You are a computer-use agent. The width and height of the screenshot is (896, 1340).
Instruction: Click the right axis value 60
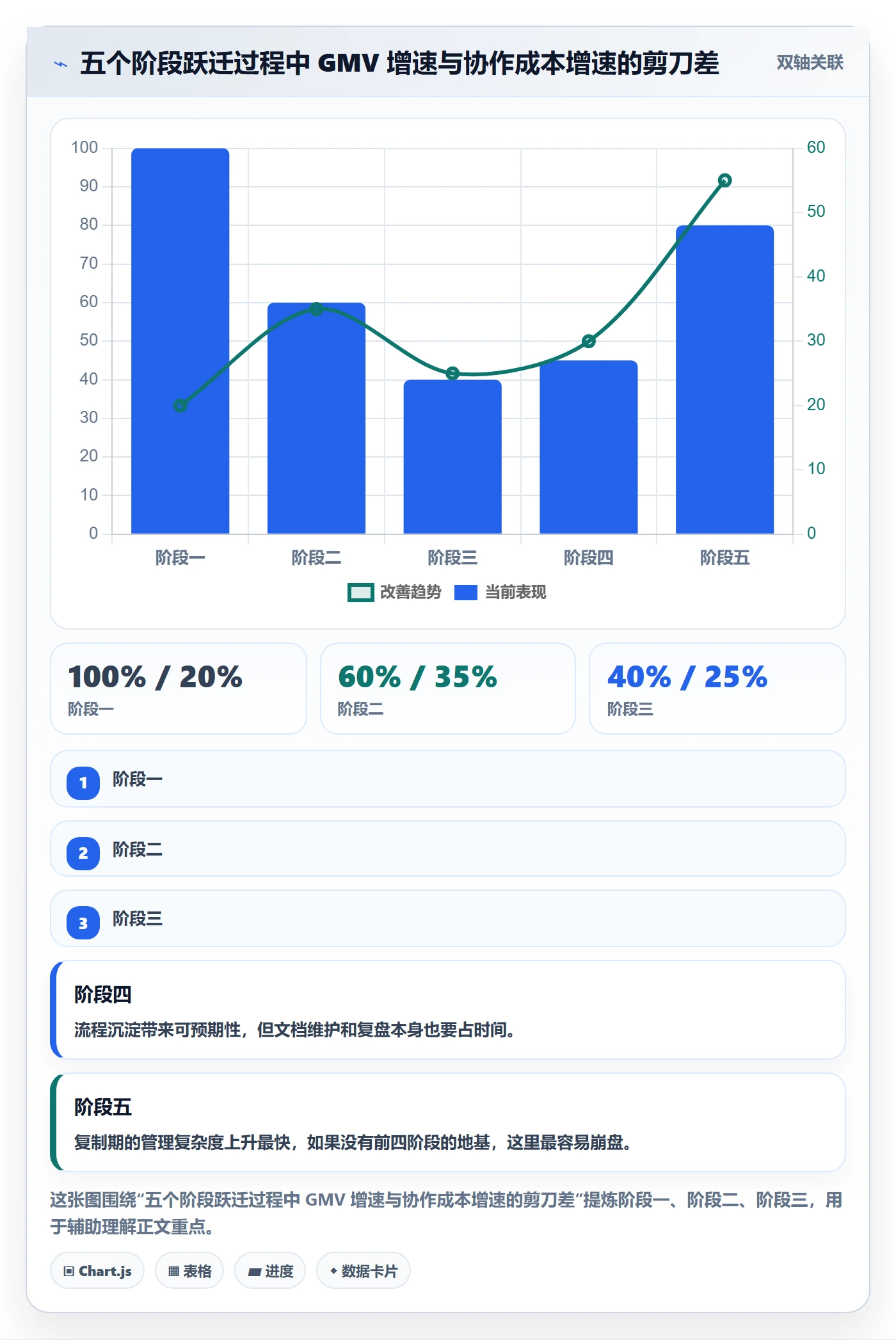tap(816, 148)
